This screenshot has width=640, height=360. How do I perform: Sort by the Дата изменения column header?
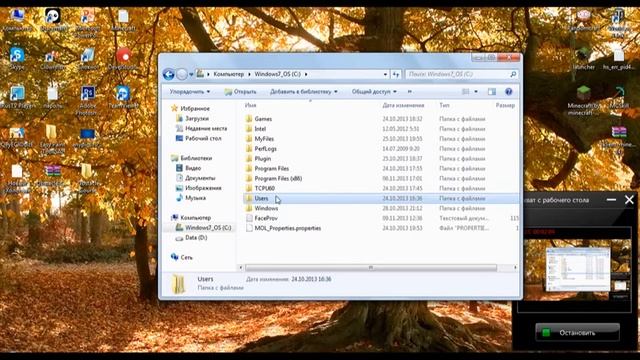[x=403, y=105]
